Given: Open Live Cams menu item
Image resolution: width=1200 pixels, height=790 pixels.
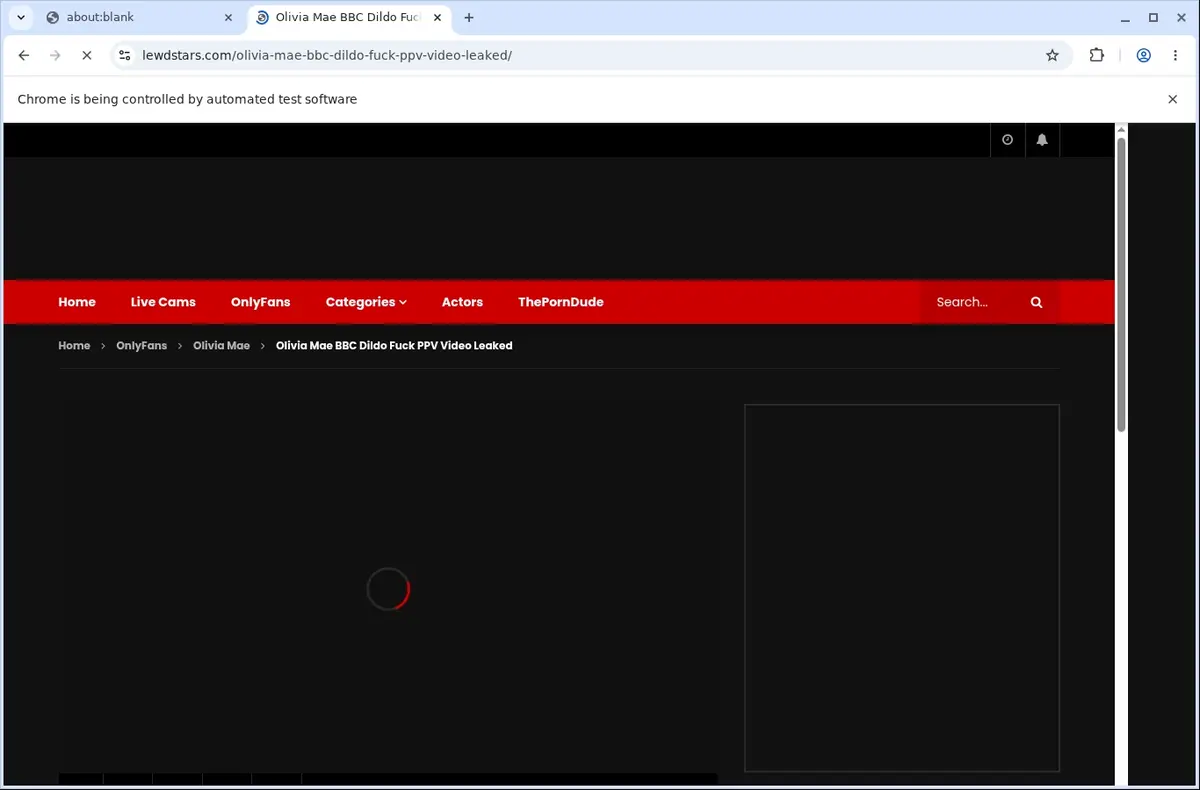Looking at the screenshot, I should click(x=163, y=302).
